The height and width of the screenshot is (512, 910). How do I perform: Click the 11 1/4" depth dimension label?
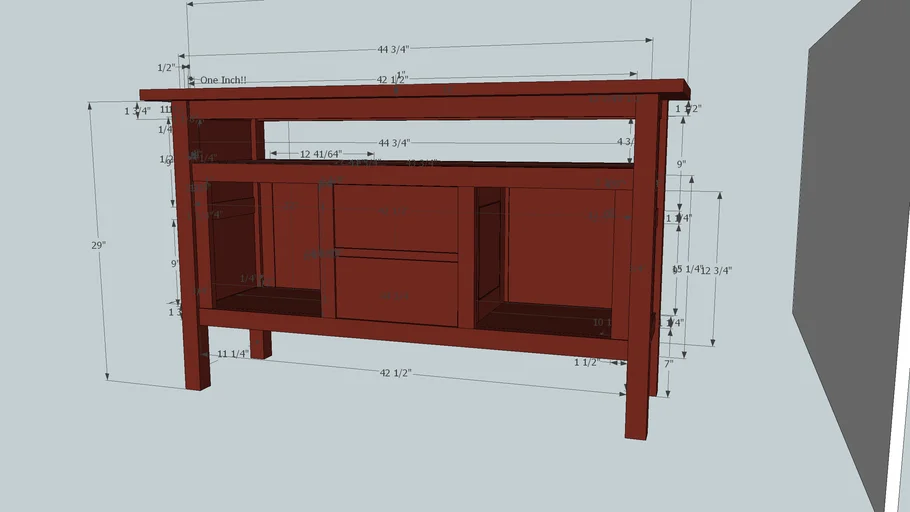click(235, 354)
